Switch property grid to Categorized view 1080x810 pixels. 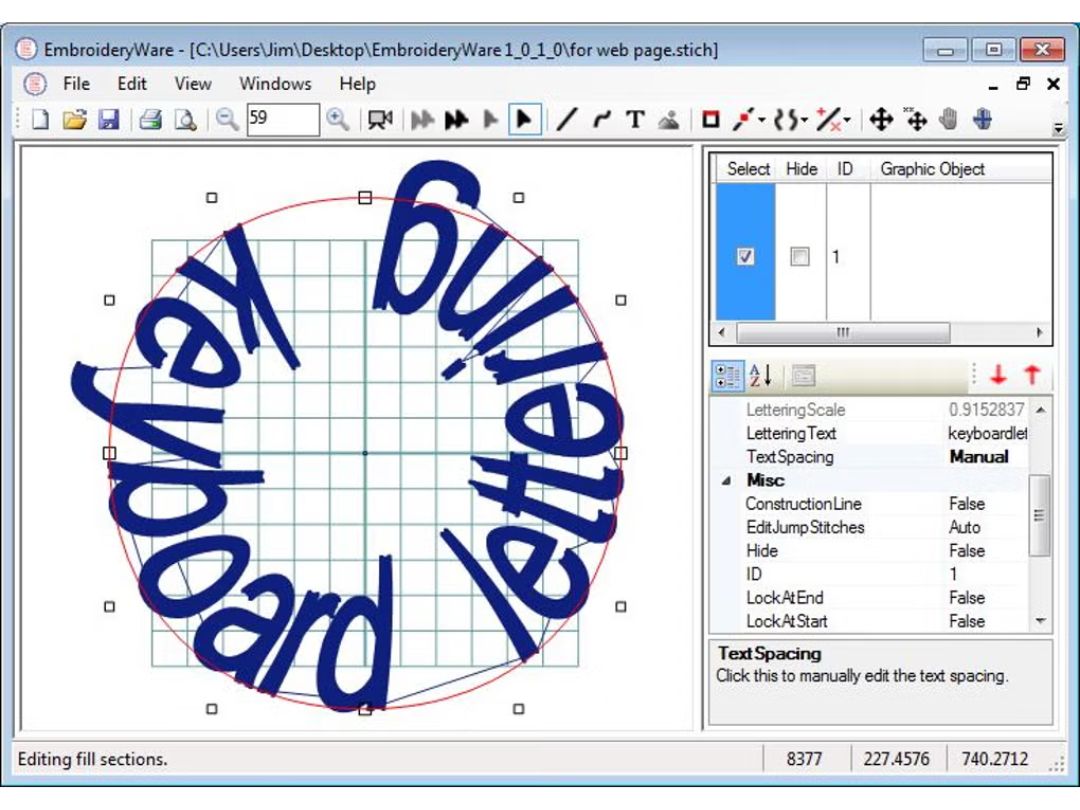click(727, 376)
